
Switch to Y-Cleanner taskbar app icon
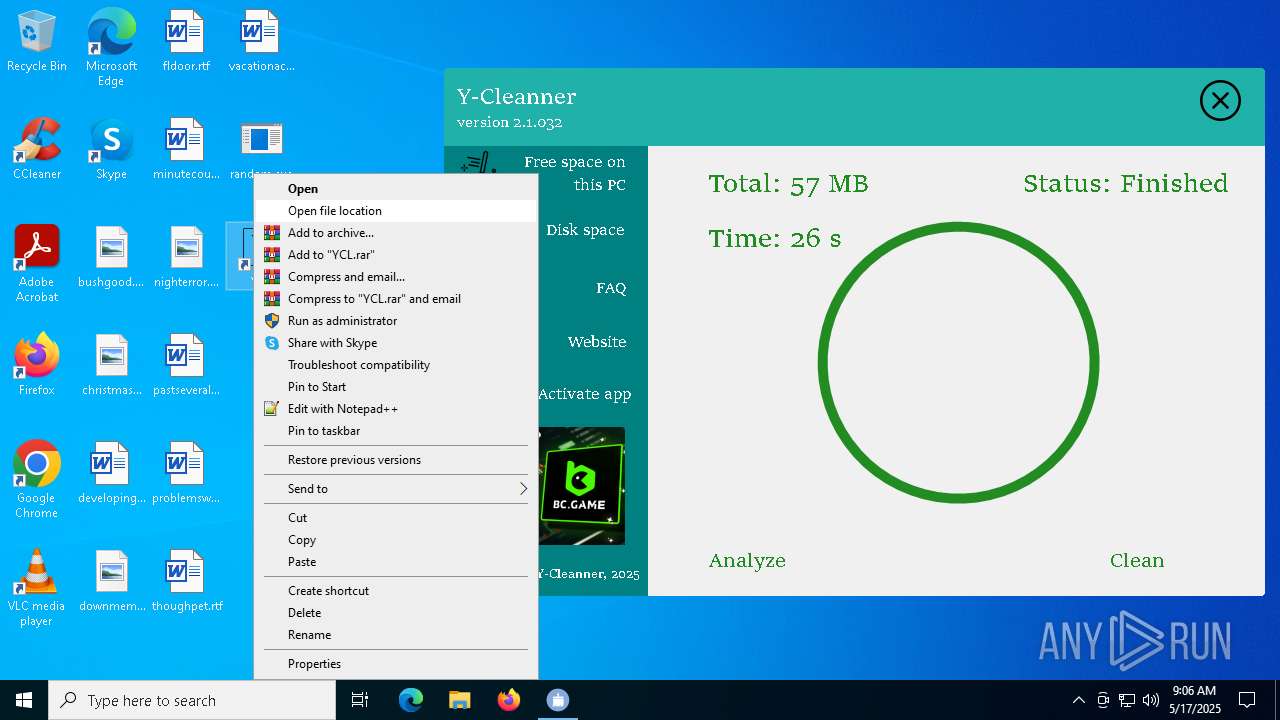coord(558,700)
